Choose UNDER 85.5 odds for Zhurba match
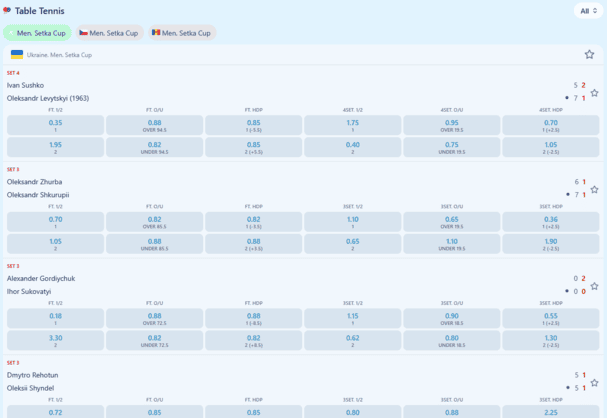The image size is (607, 418). (x=154, y=243)
